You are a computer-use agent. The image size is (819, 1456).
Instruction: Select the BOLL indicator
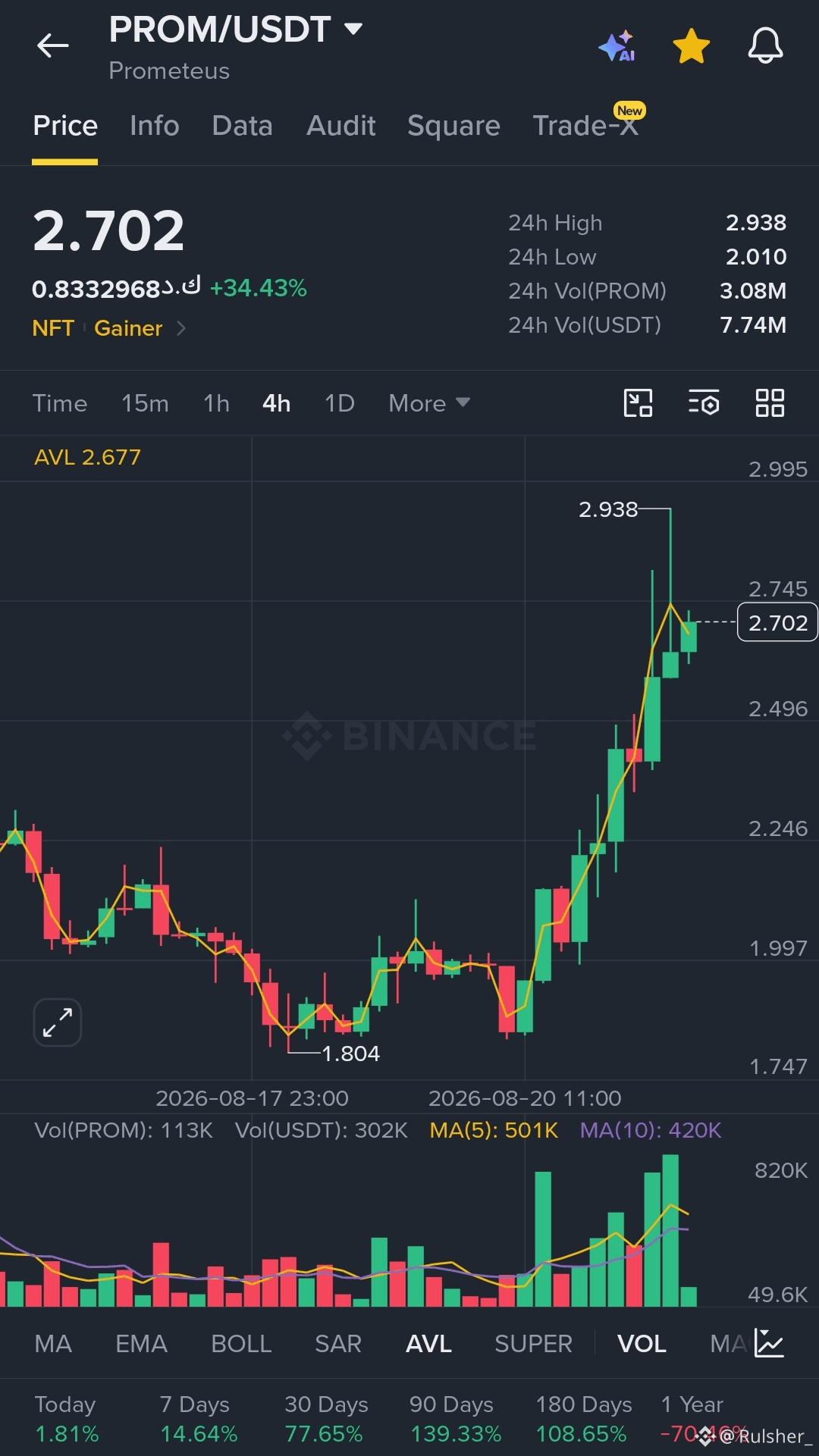[x=241, y=1344]
